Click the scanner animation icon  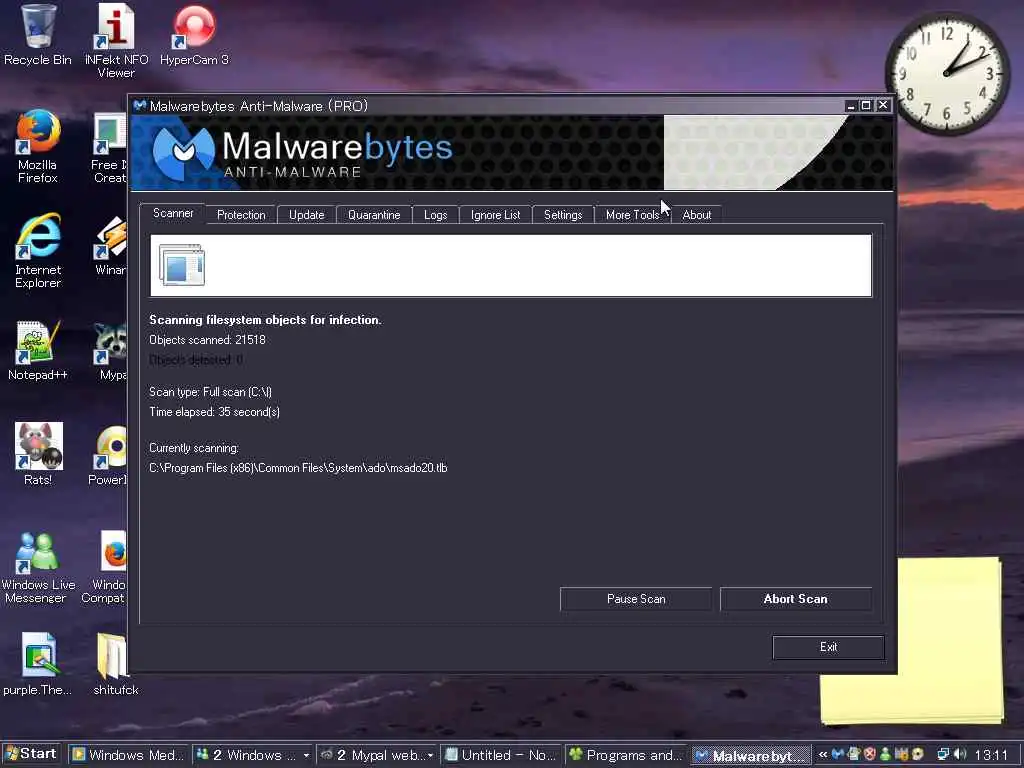coord(182,265)
